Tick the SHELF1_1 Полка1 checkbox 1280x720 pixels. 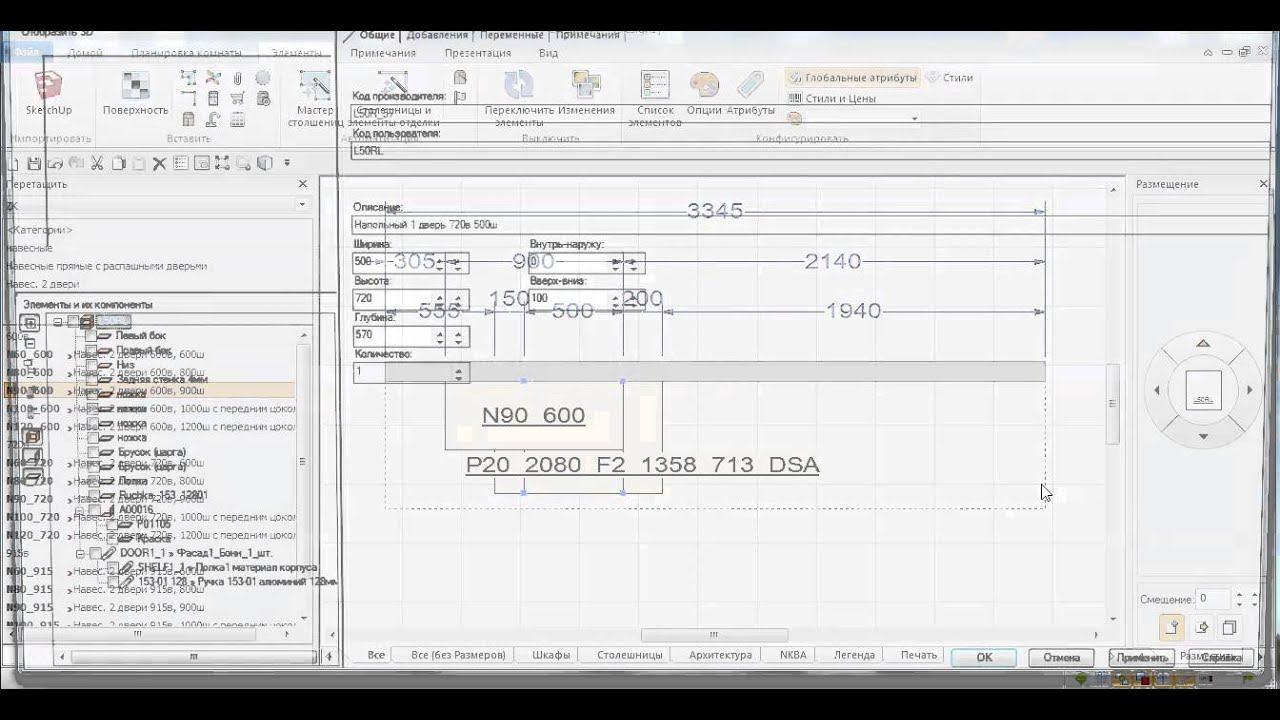point(113,568)
